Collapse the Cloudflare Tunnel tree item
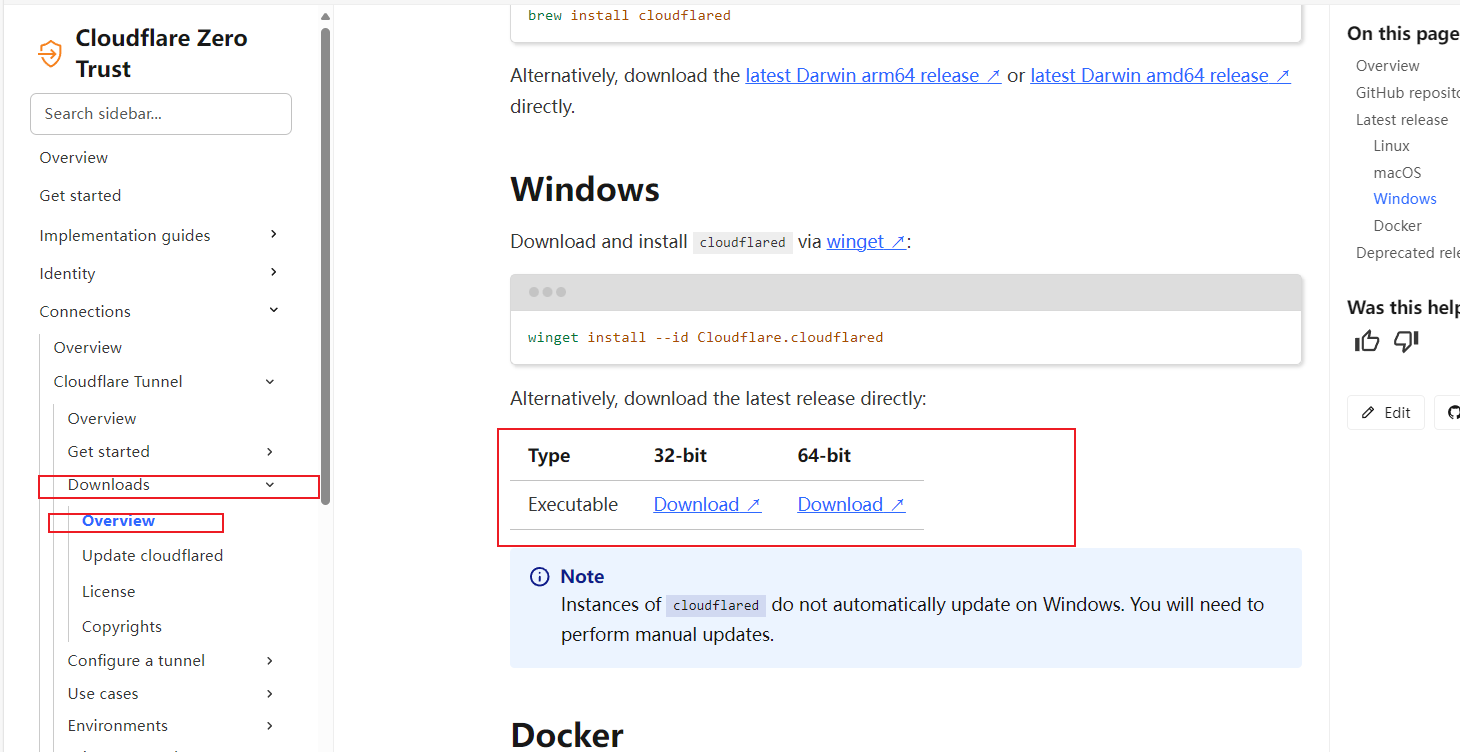 [270, 382]
